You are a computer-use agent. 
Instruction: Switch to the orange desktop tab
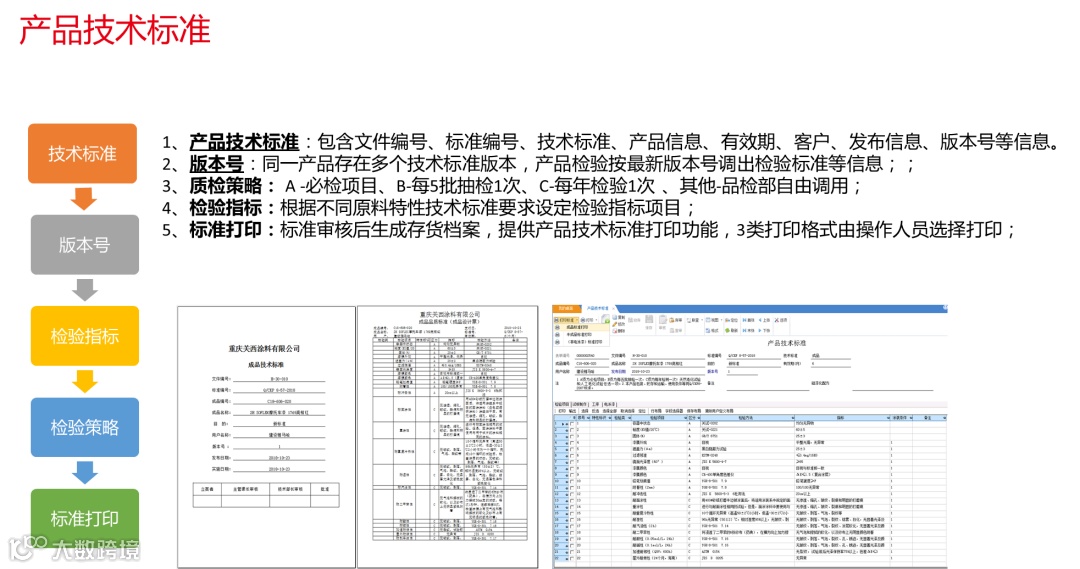(566, 308)
